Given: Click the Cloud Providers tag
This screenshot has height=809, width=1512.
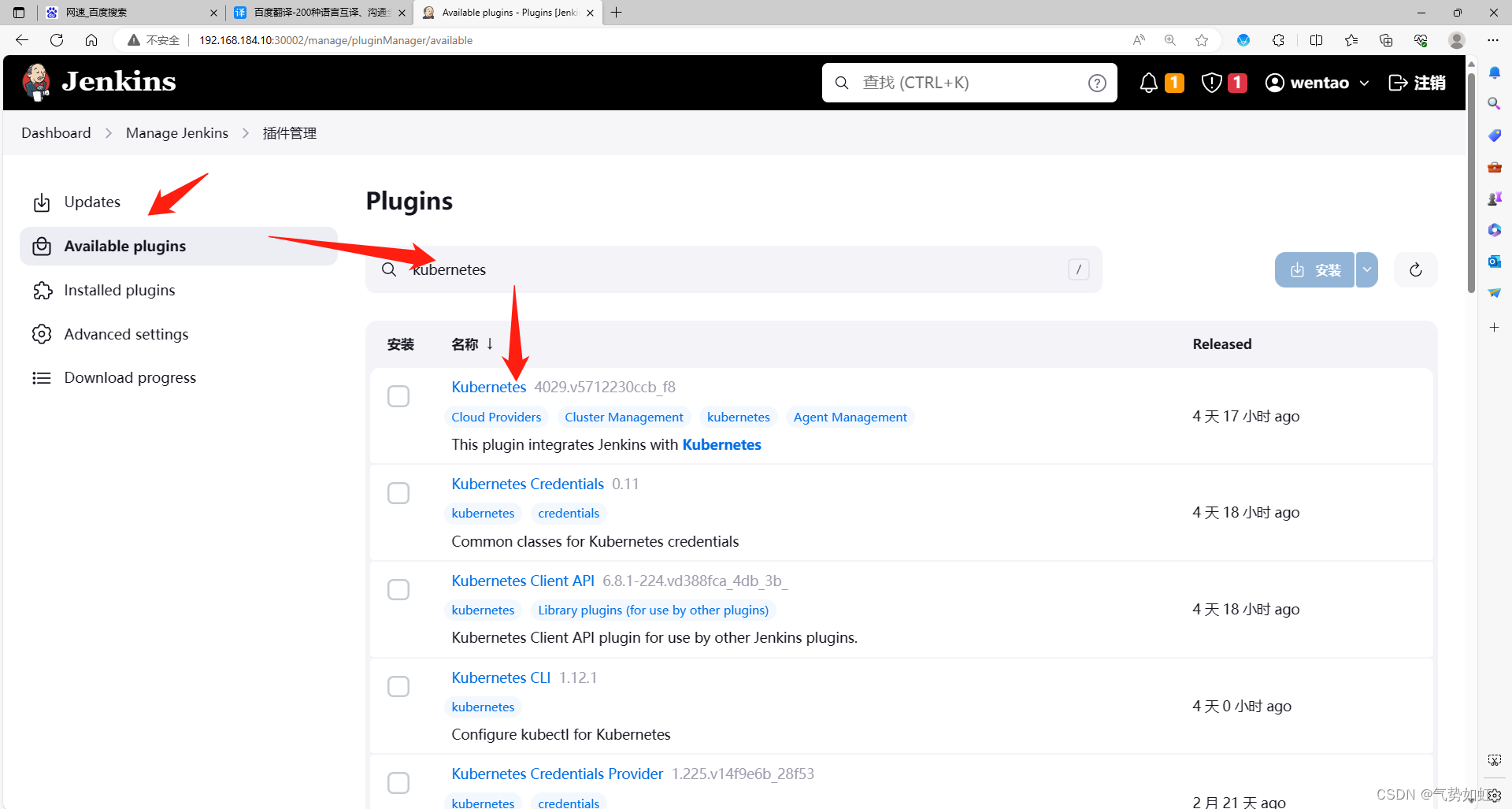Looking at the screenshot, I should pos(496,417).
